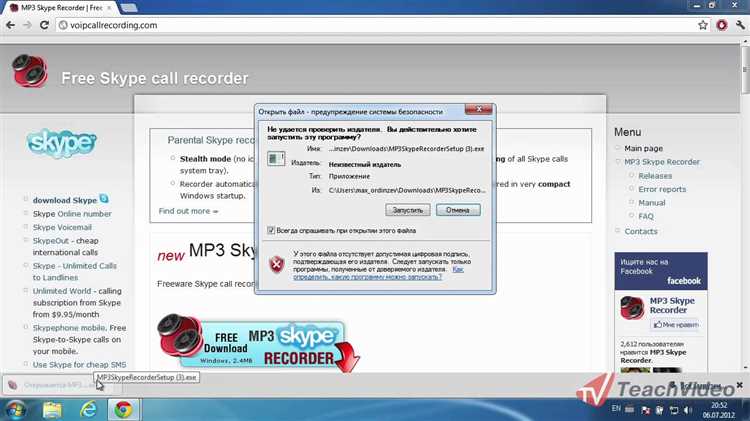Open Skype Unlimited Calls to Landlines link
Screen dimensions: 750x421
75,271
